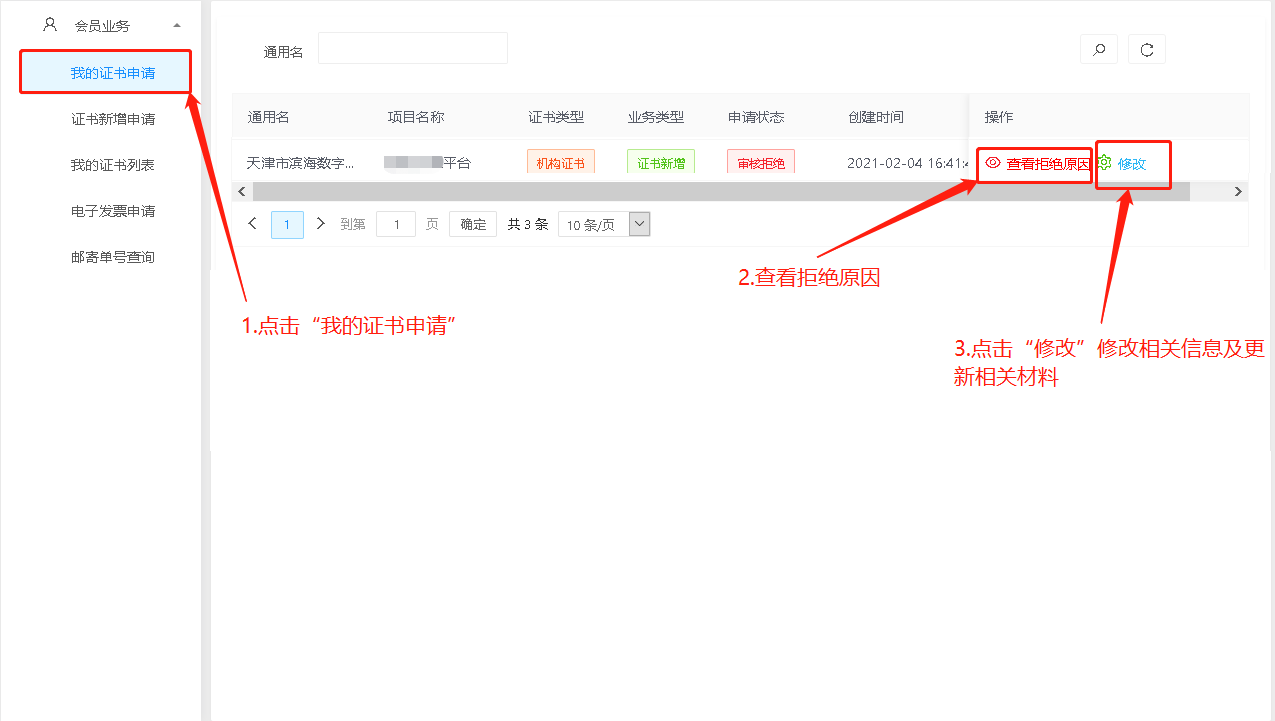This screenshot has height=721, width=1275.
Task: Go to next page arrow in pagination
Action: [x=320, y=224]
